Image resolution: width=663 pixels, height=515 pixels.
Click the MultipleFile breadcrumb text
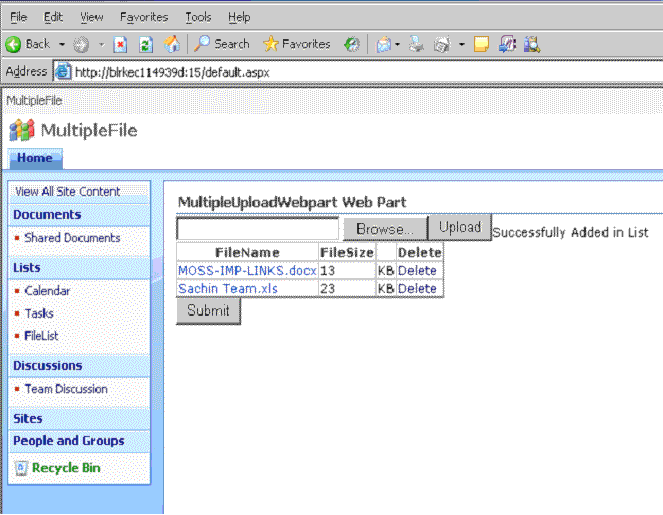click(x=34, y=101)
